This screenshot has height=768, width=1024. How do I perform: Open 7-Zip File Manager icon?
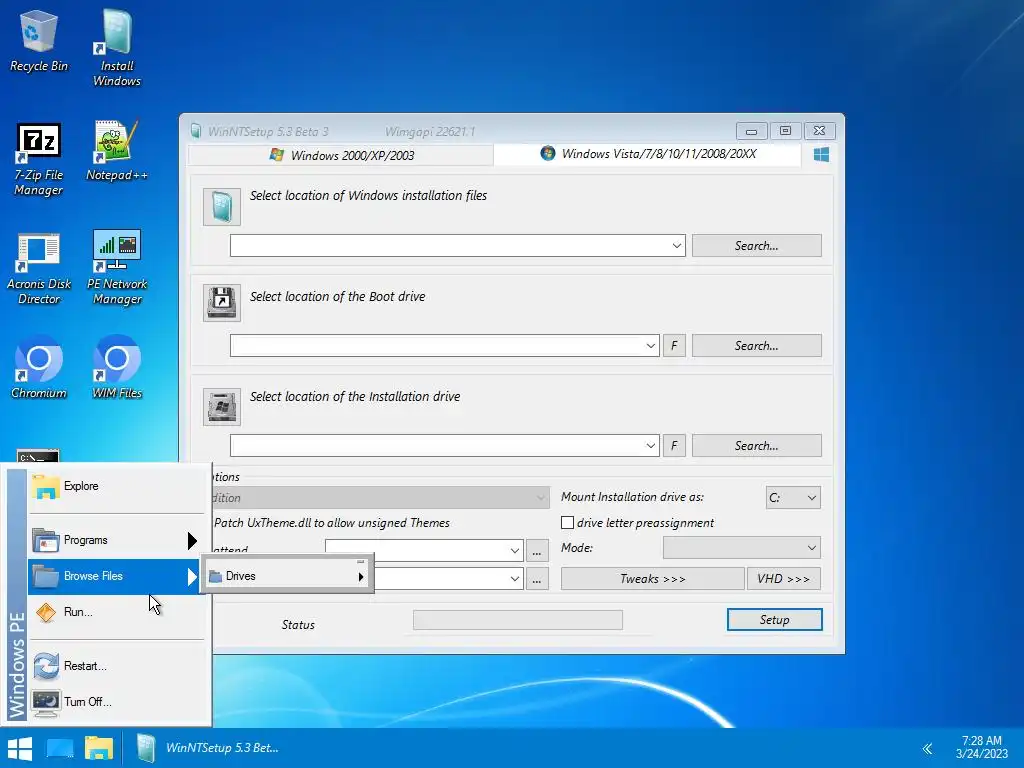(39, 159)
